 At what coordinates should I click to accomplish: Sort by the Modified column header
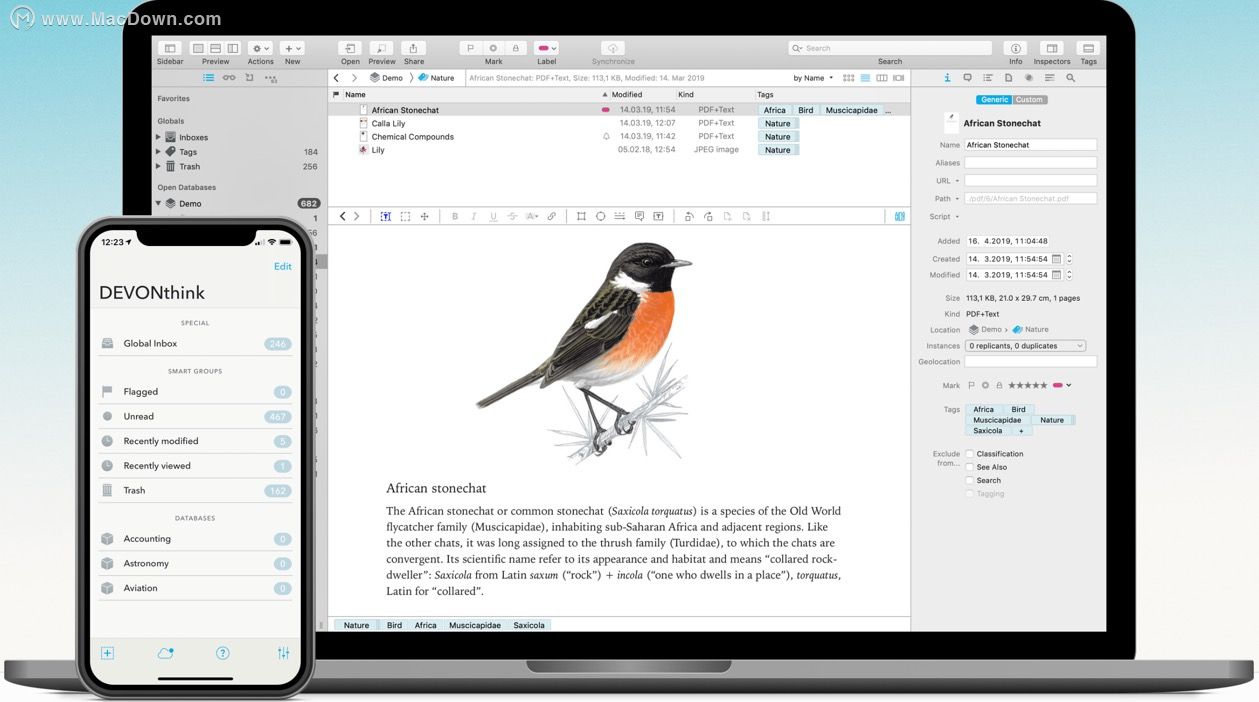[x=627, y=94]
